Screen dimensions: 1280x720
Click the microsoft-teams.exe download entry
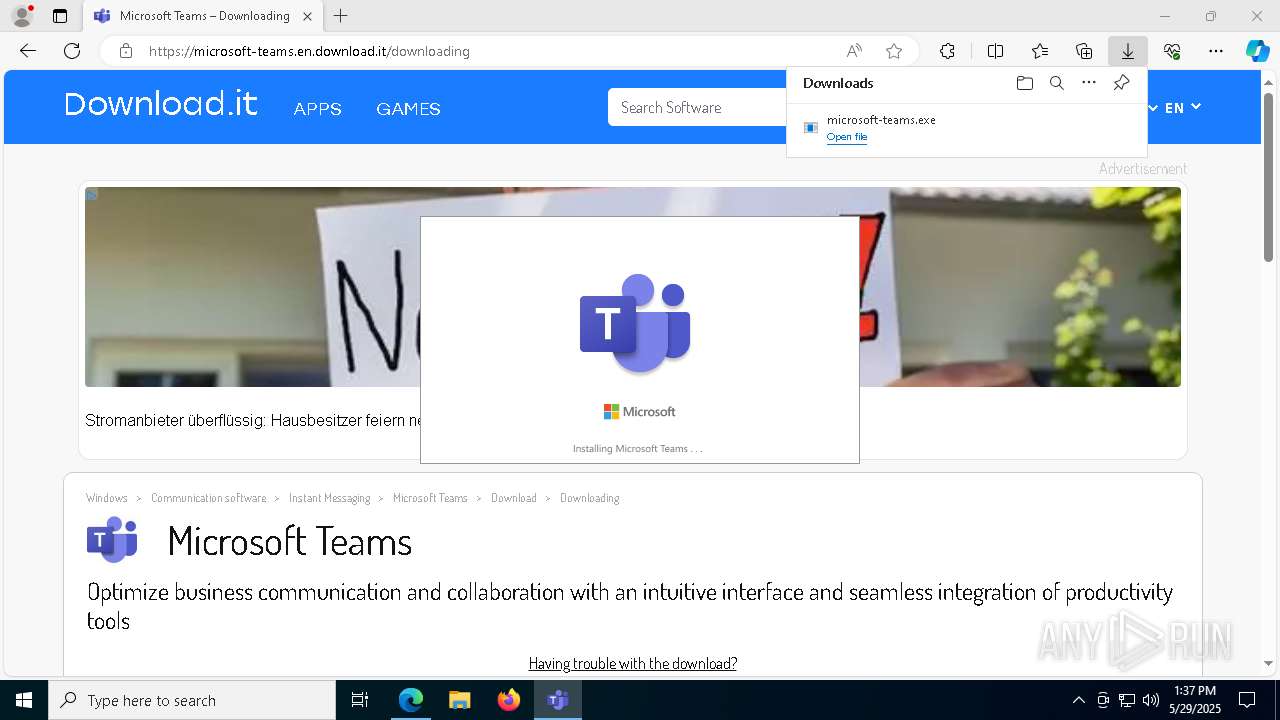coord(967,128)
